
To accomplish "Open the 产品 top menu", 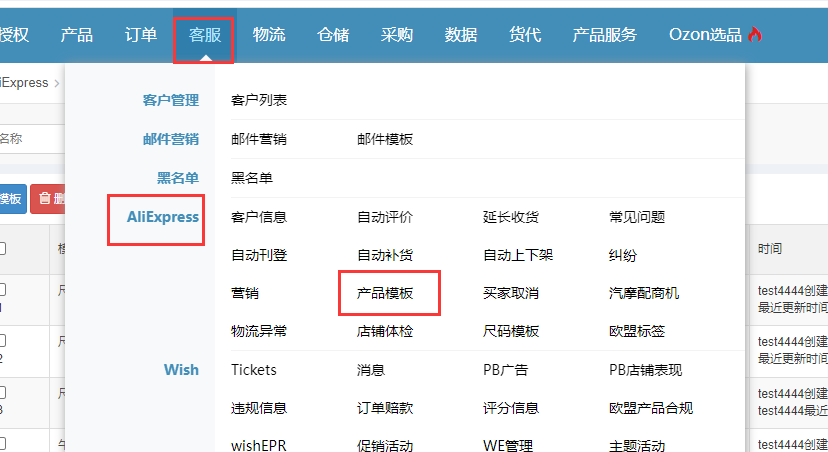I will coord(77,35).
